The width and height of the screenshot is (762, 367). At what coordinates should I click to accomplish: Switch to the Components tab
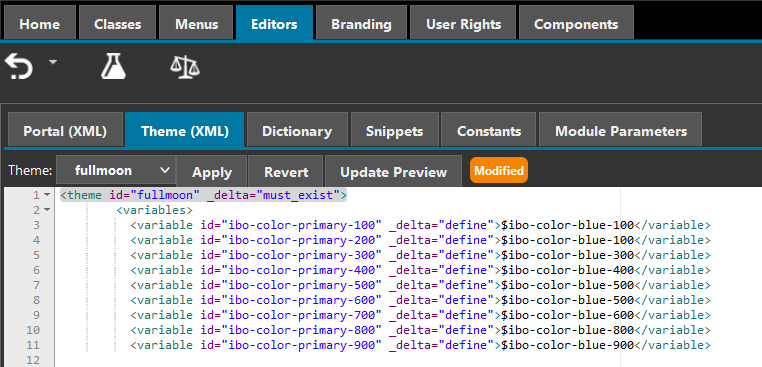click(576, 24)
